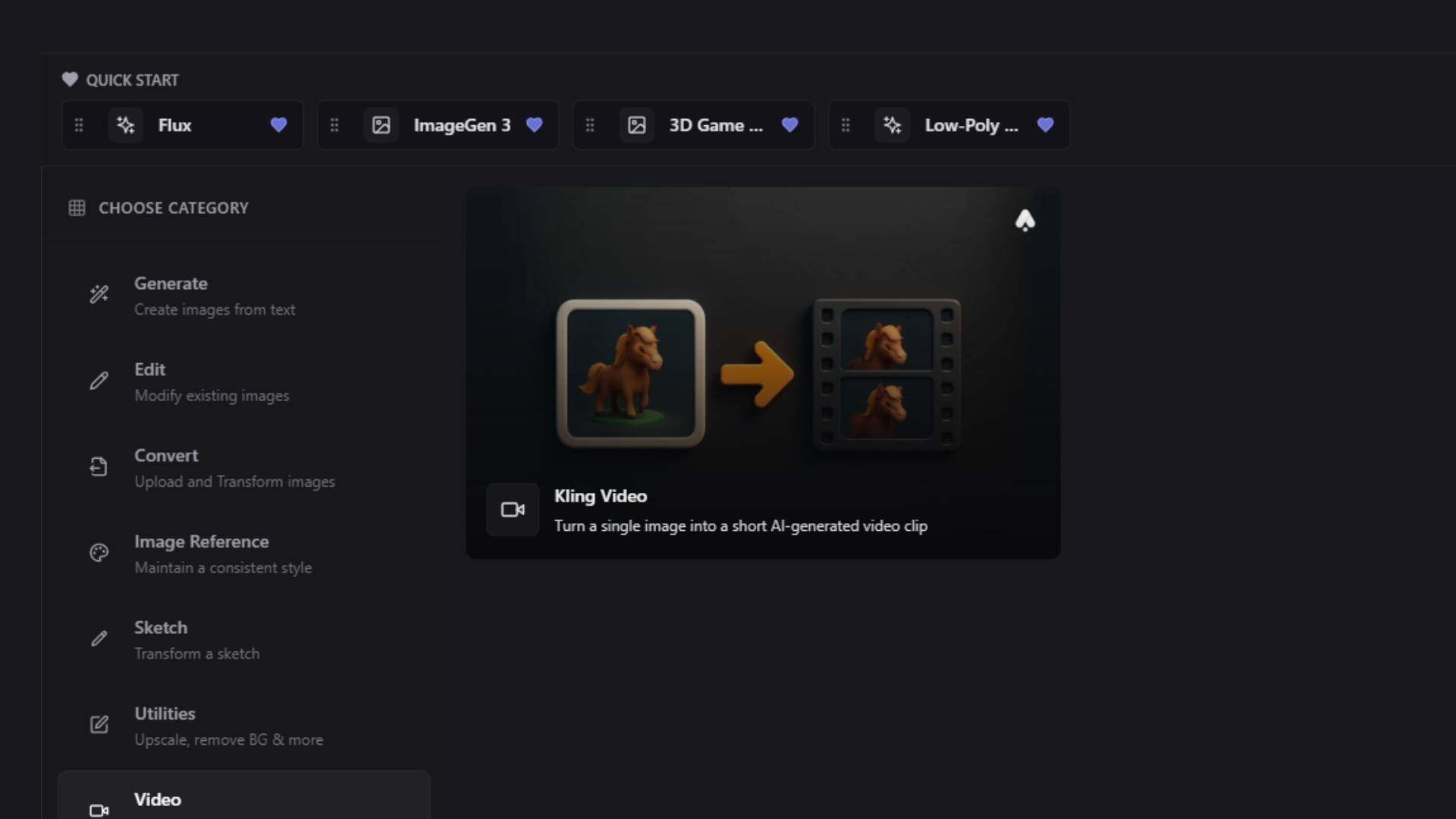
Task: Click the Low-Poly sparkle icon
Action: point(893,125)
